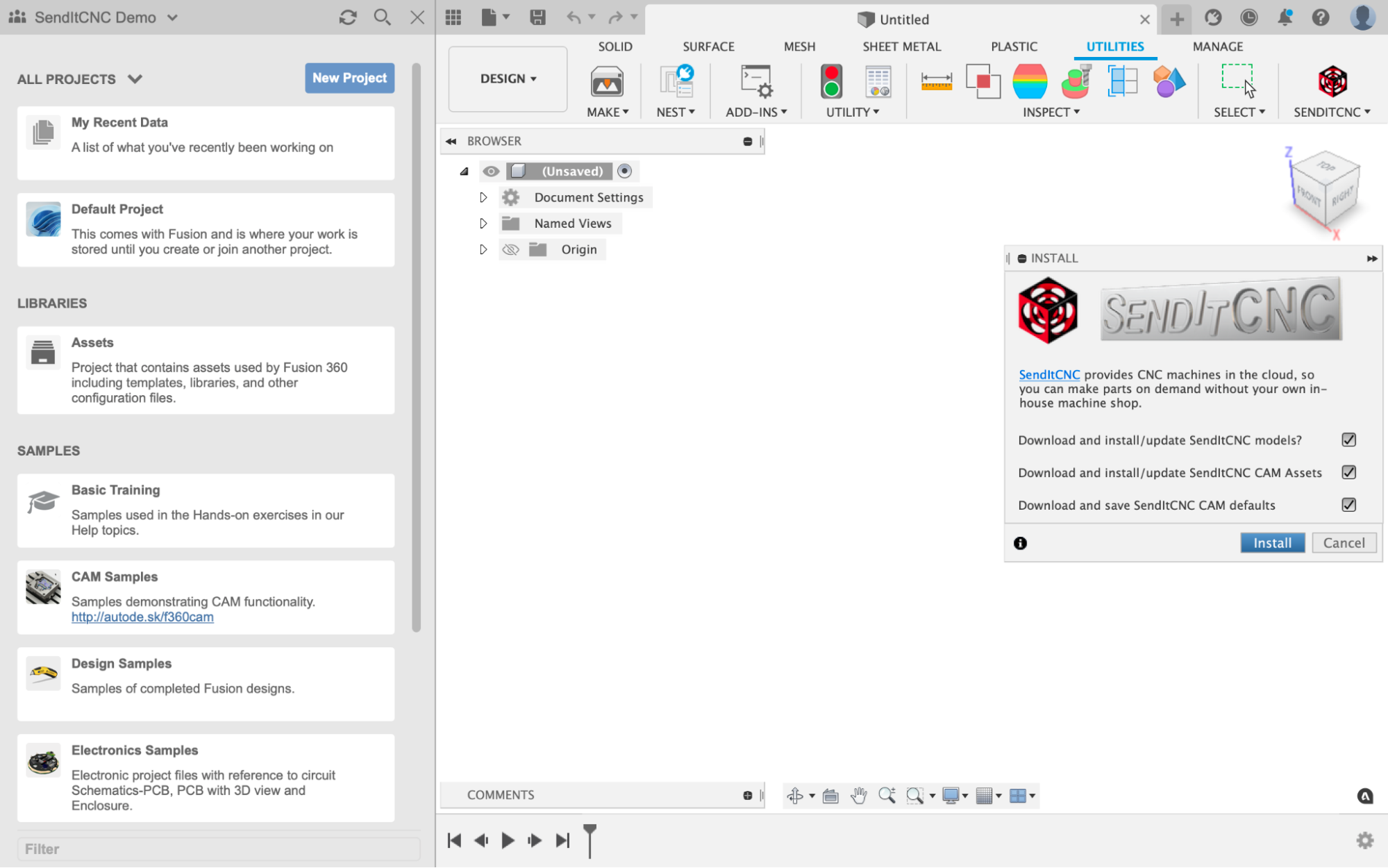Open the Help menu icon
1388x868 pixels.
pyautogui.click(x=1321, y=17)
